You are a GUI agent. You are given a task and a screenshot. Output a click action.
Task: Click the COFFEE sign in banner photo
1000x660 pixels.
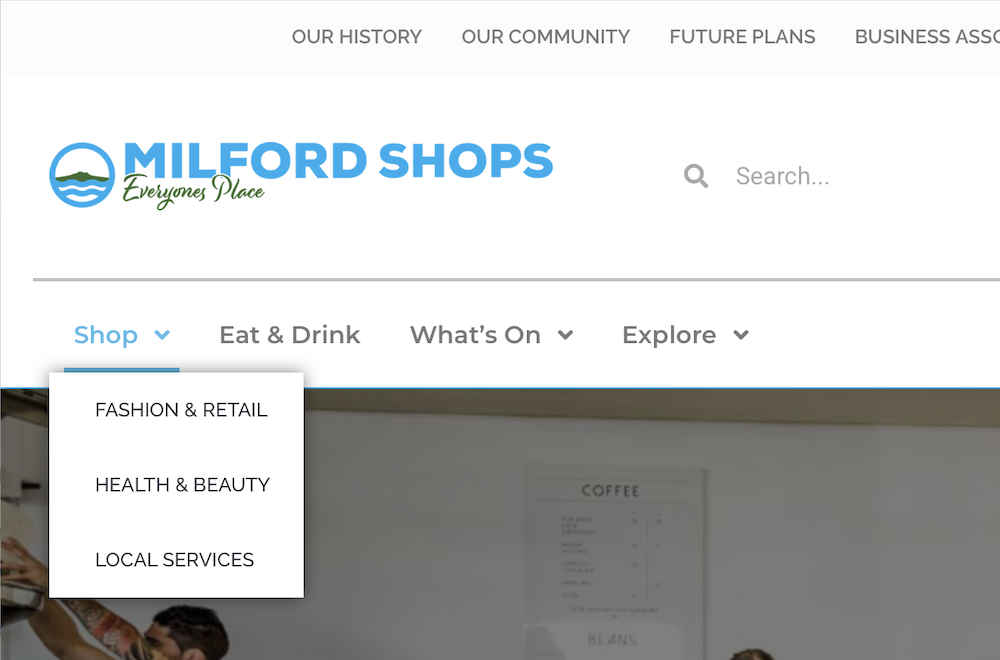tap(610, 490)
